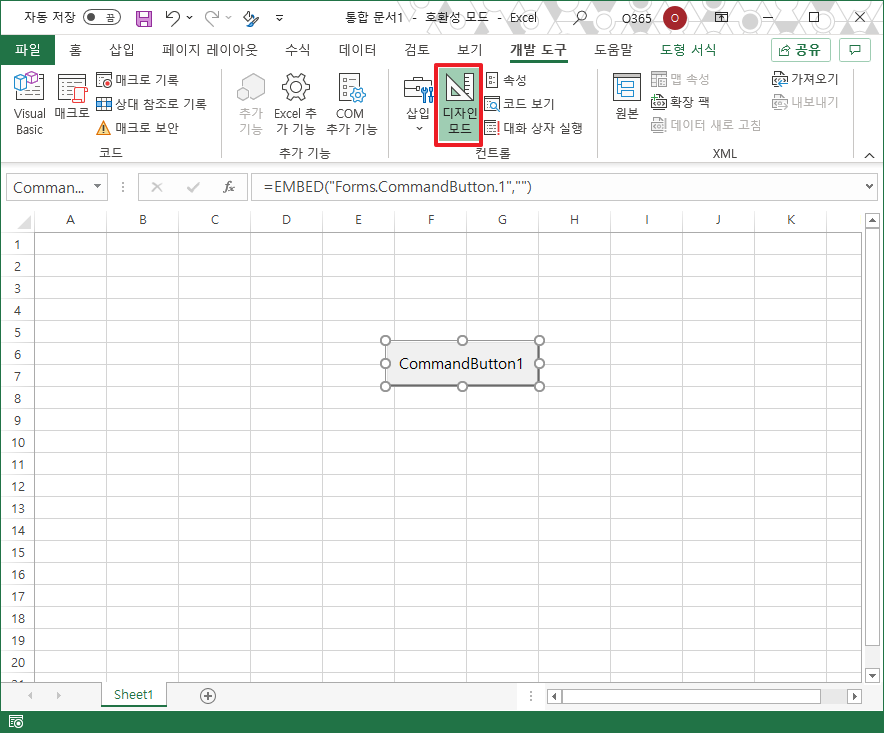This screenshot has height=733, width=884.
Task: Open the Visual Basic editor
Action: 29,104
